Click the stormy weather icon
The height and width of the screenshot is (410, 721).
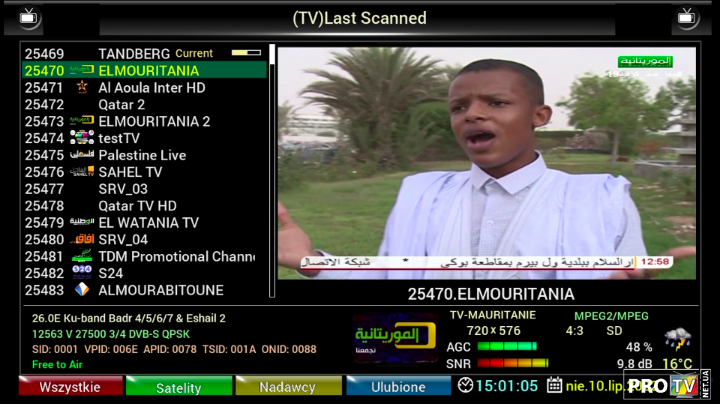point(677,340)
